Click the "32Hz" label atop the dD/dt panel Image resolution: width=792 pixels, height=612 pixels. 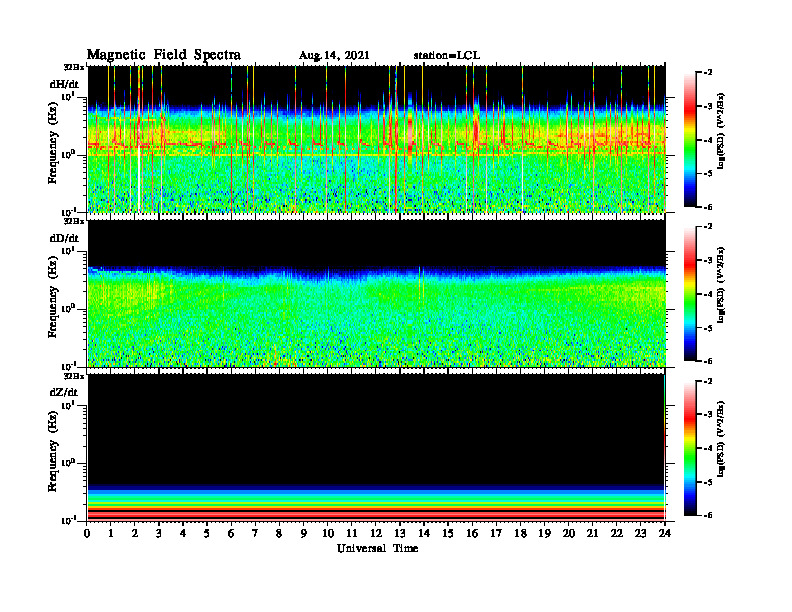tap(74, 221)
